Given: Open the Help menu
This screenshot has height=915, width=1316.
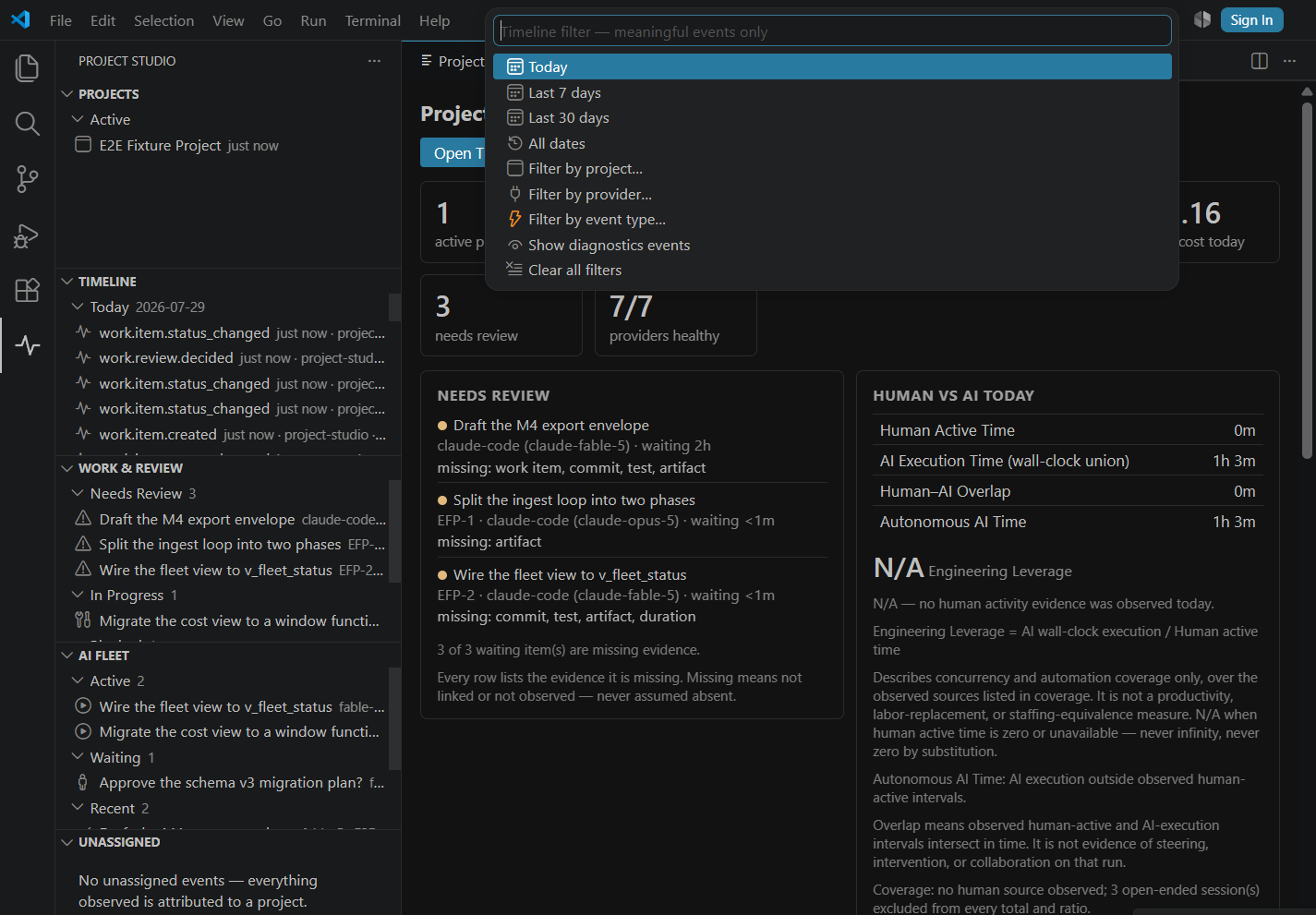Looking at the screenshot, I should pyautogui.click(x=435, y=20).
